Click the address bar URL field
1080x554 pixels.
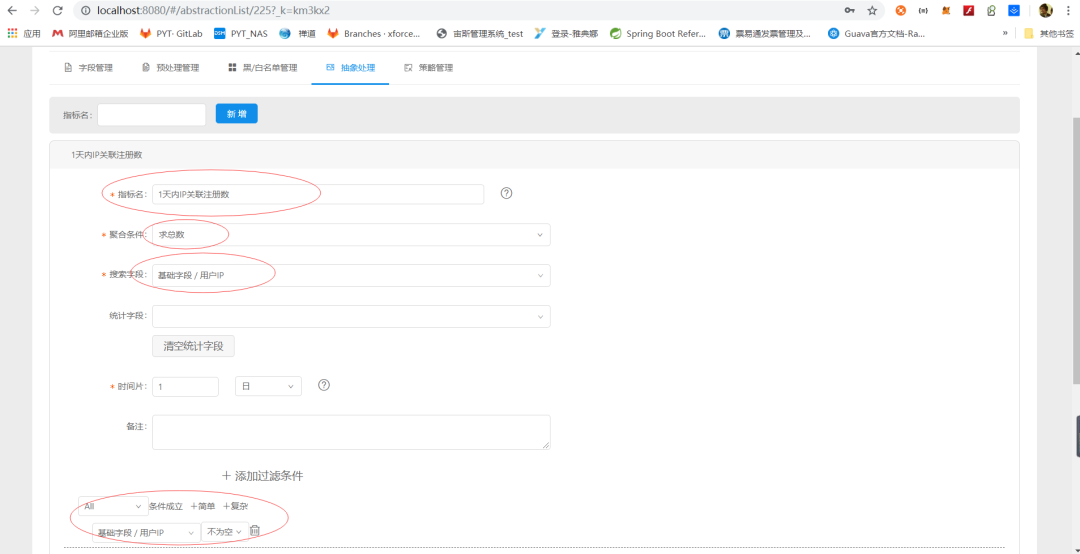point(455,10)
